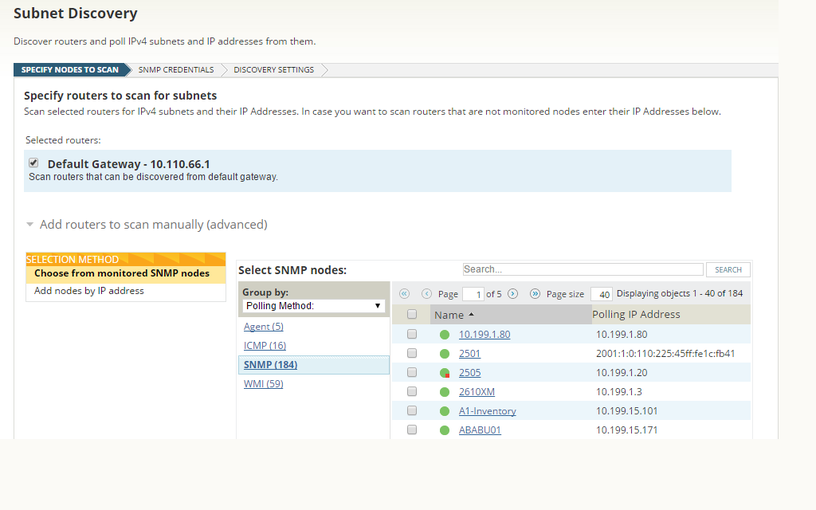
Task: Open the Specify Nodes to Scan step
Action: click(x=70, y=70)
